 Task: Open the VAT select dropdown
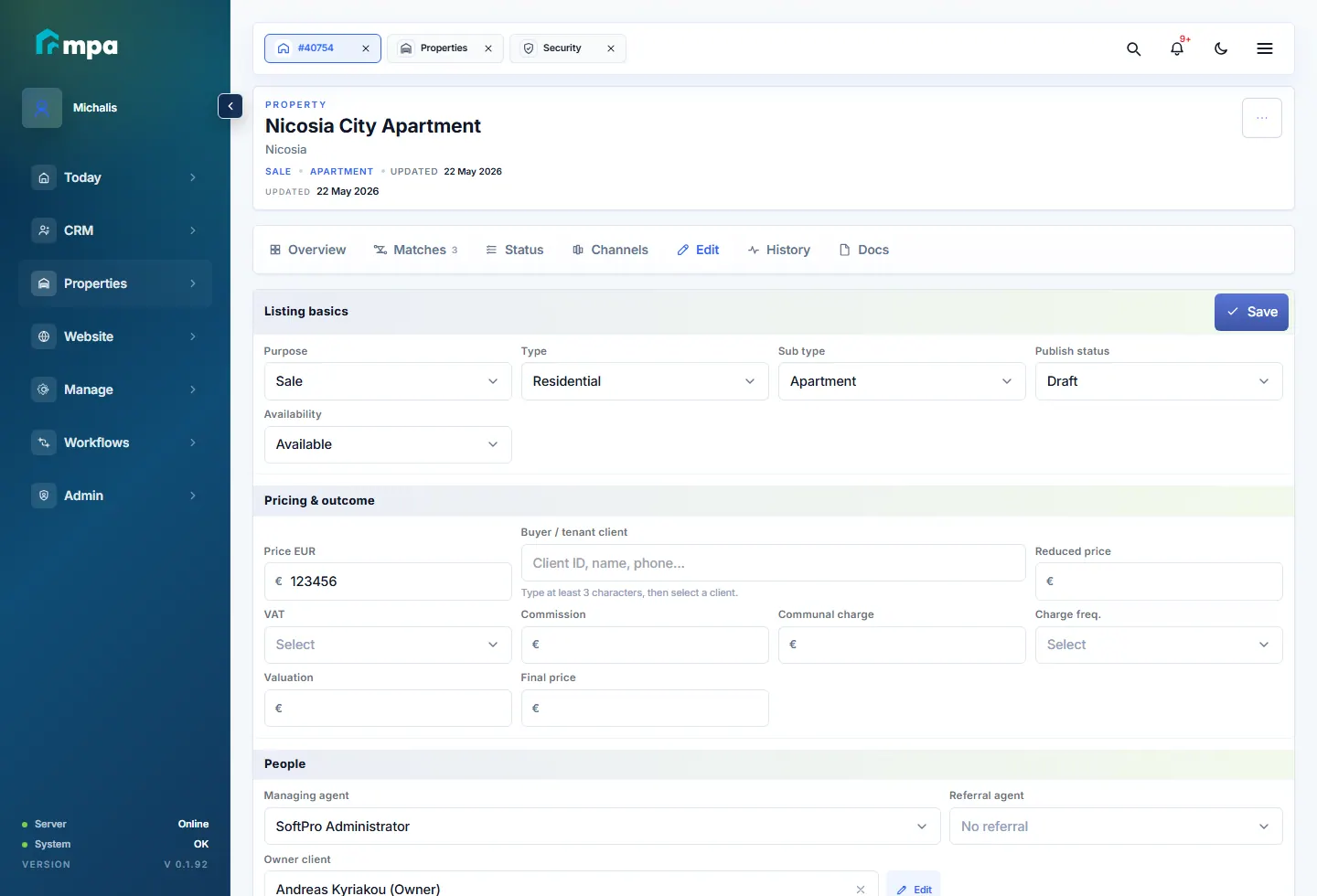click(x=388, y=645)
